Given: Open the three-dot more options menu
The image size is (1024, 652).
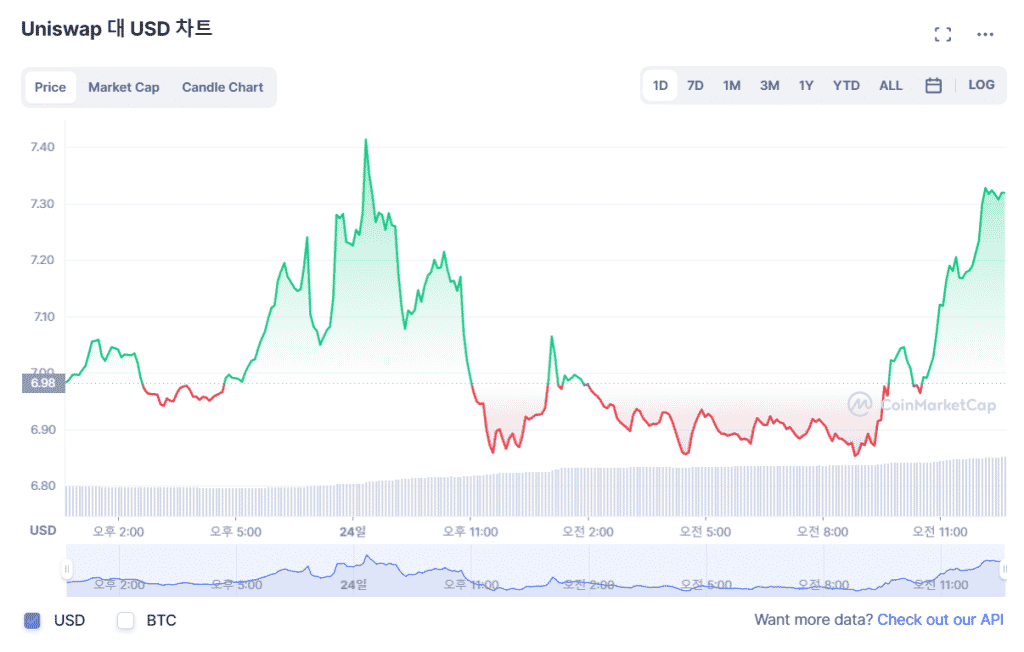Looking at the screenshot, I should [x=985, y=34].
